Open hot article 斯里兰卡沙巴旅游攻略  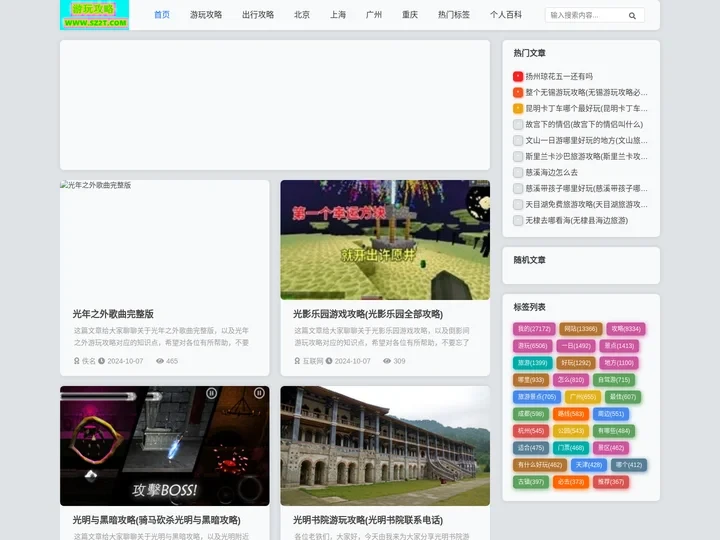coord(586,157)
